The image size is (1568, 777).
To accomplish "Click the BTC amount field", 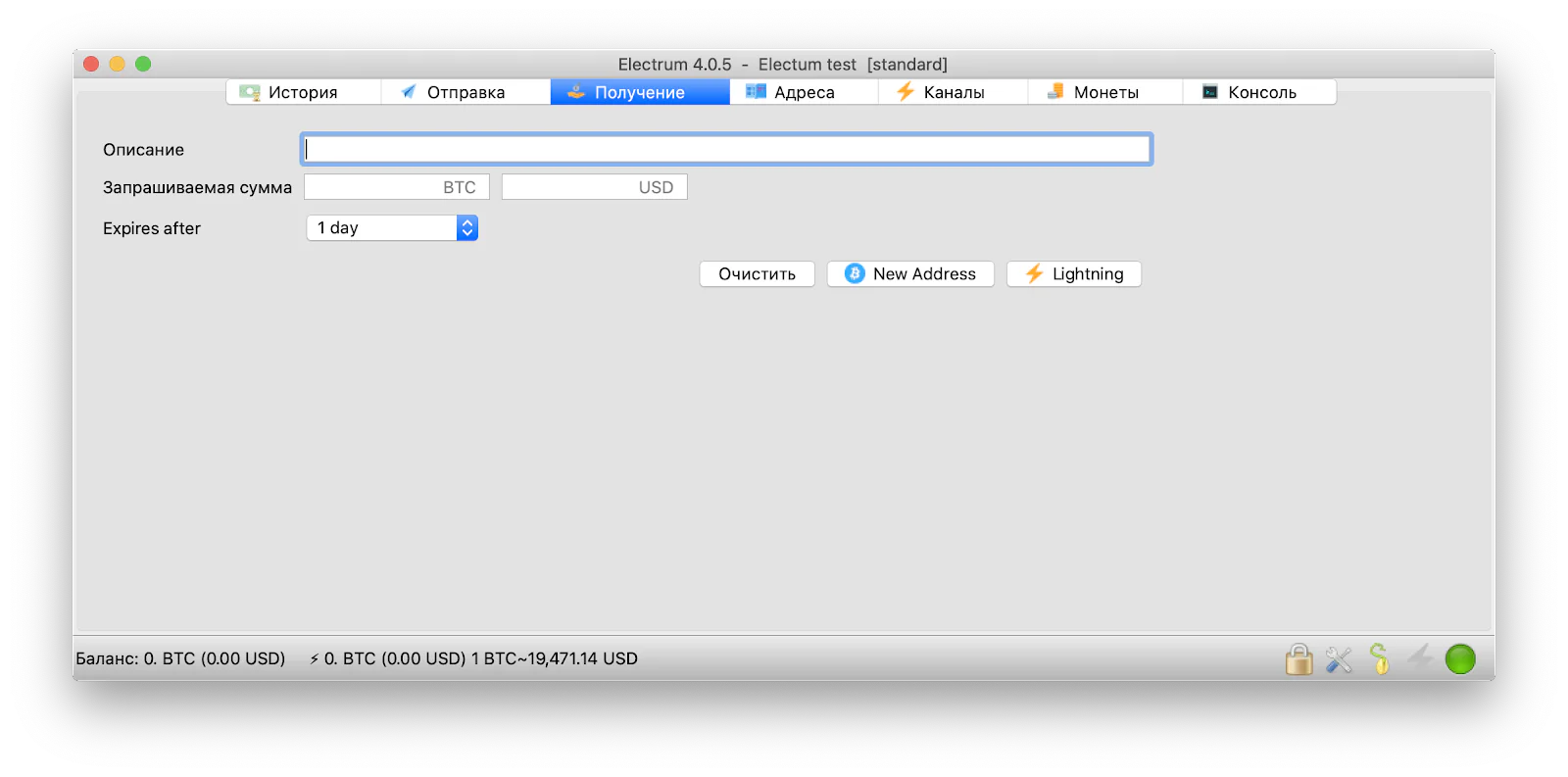I will (397, 187).
